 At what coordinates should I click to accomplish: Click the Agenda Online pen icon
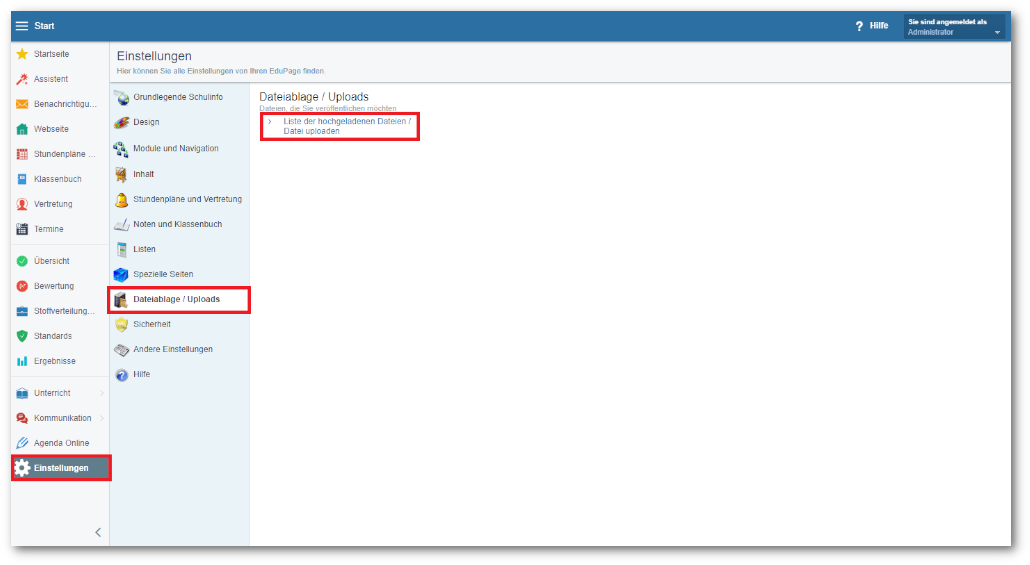(x=22, y=443)
